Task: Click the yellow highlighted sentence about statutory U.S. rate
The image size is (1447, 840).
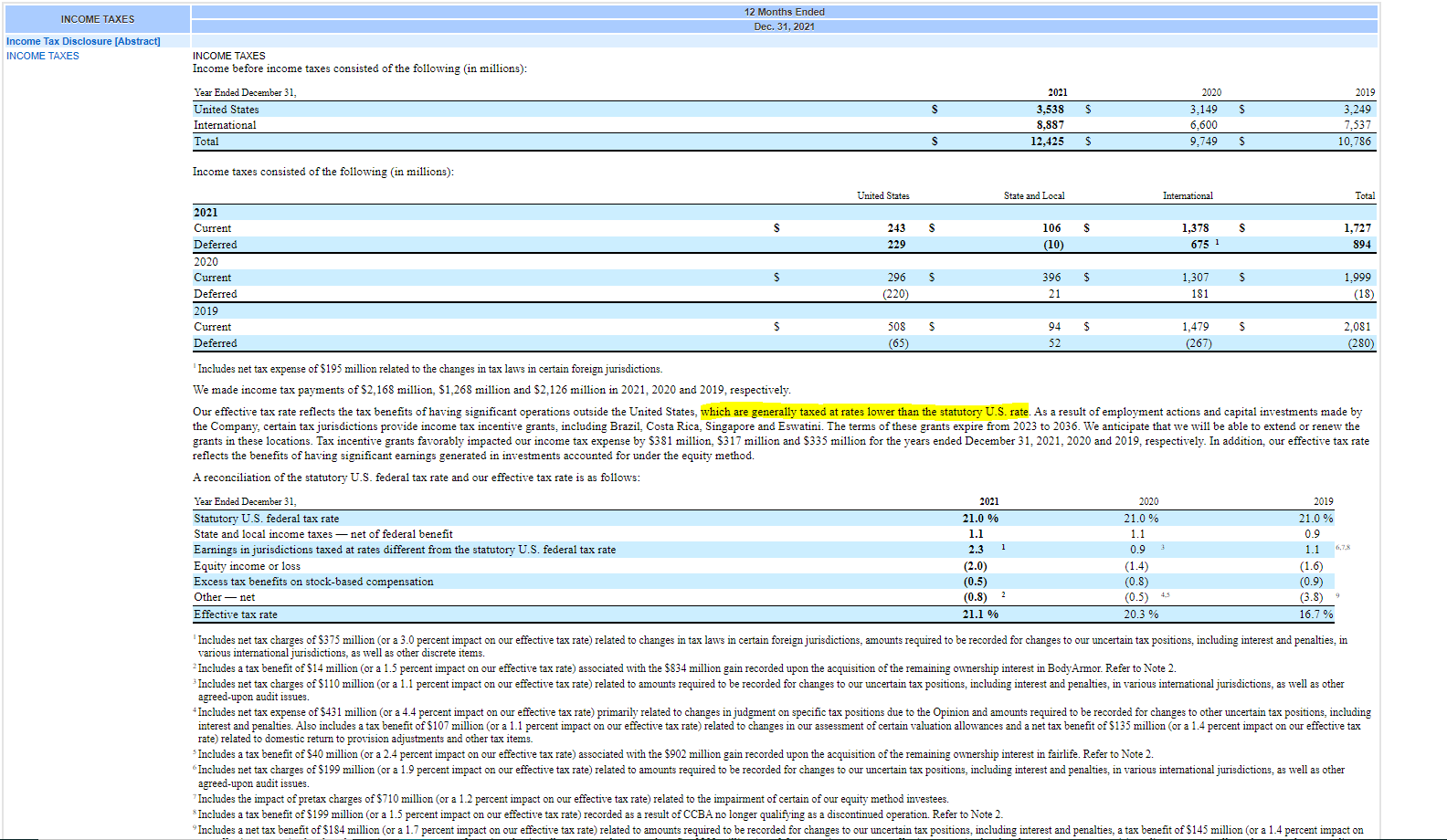Action: [x=864, y=412]
